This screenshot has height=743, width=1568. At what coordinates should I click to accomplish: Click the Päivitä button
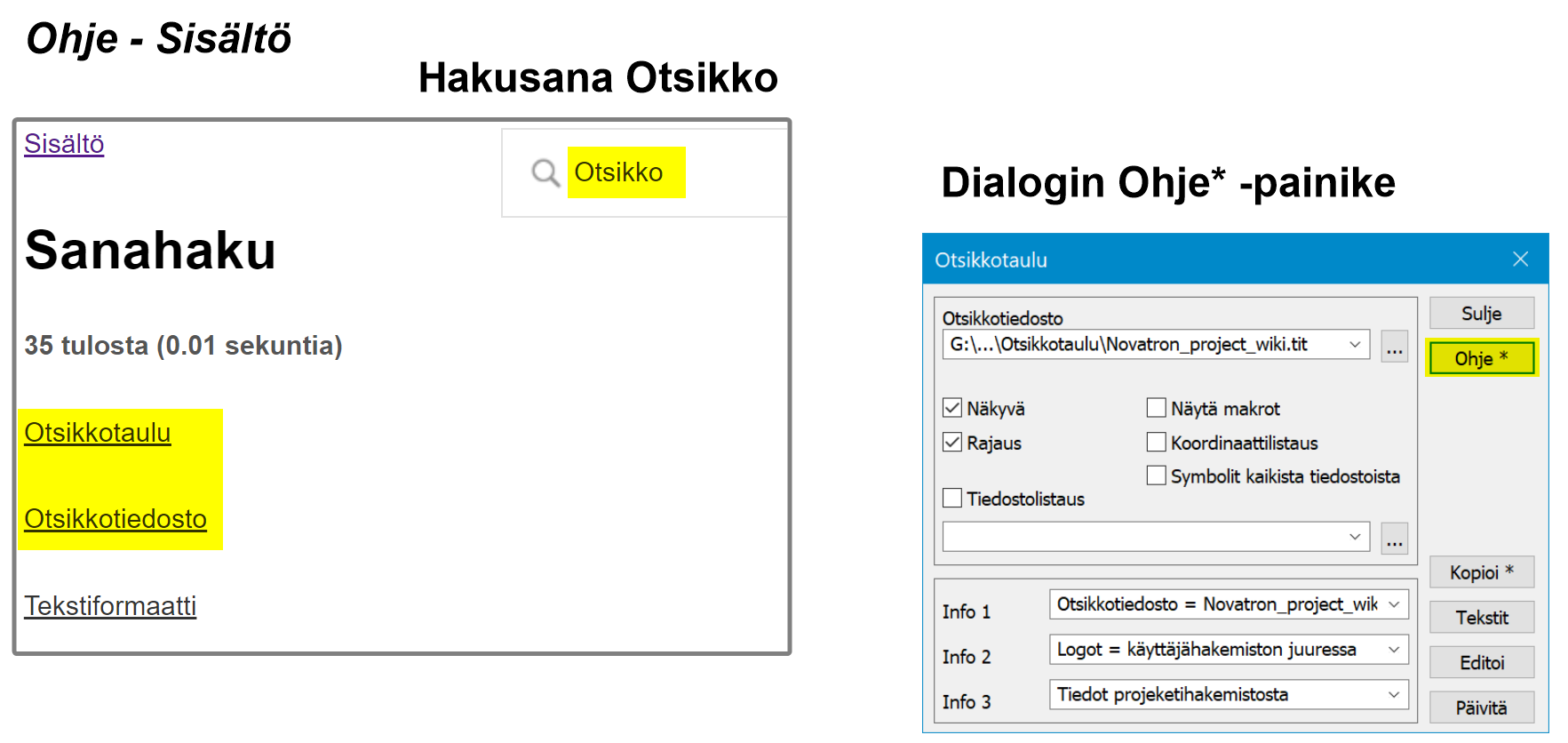point(1481,707)
